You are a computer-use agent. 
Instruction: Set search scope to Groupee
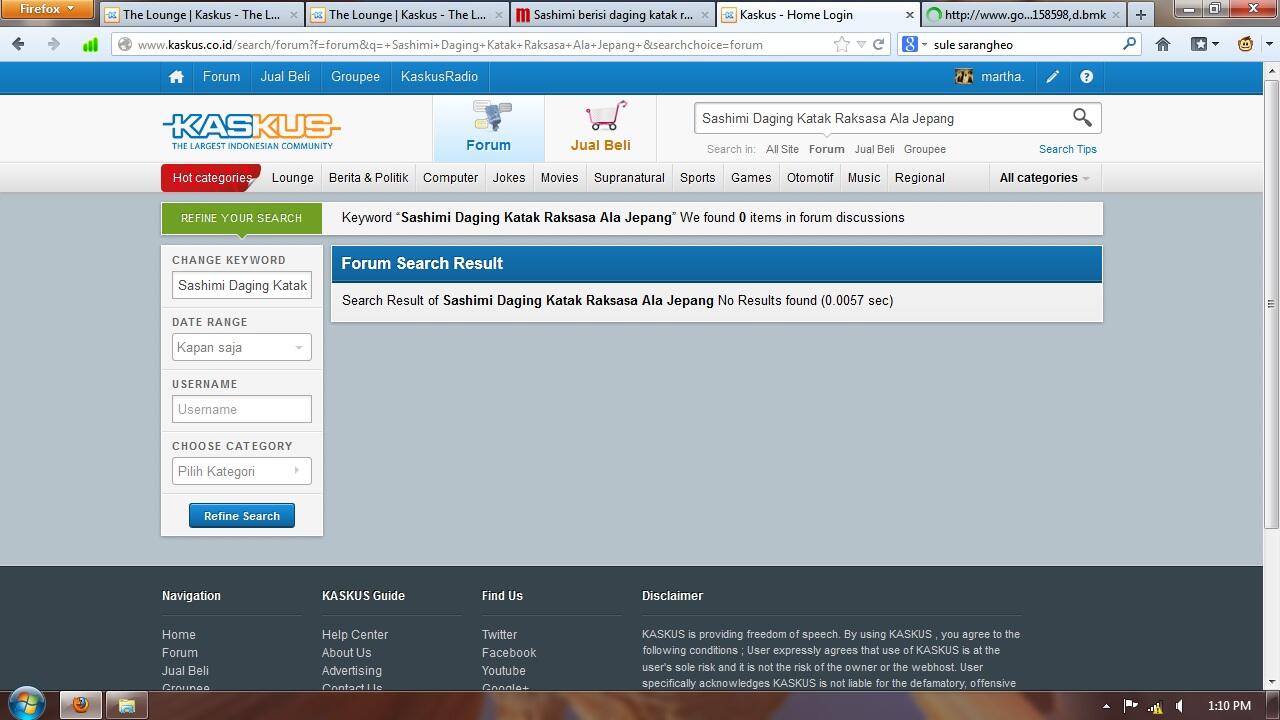[924, 149]
